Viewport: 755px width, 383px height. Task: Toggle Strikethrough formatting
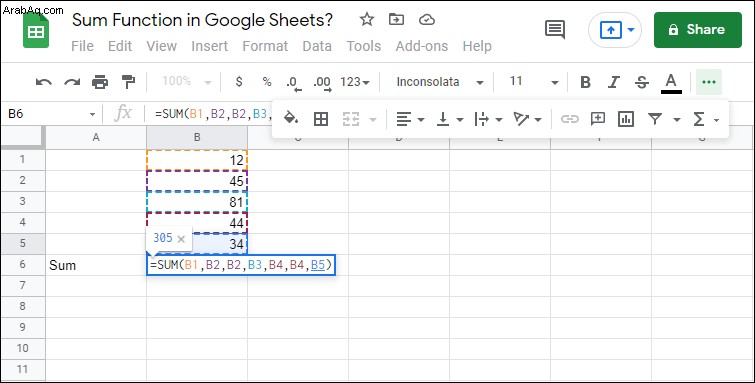pyautogui.click(x=641, y=82)
